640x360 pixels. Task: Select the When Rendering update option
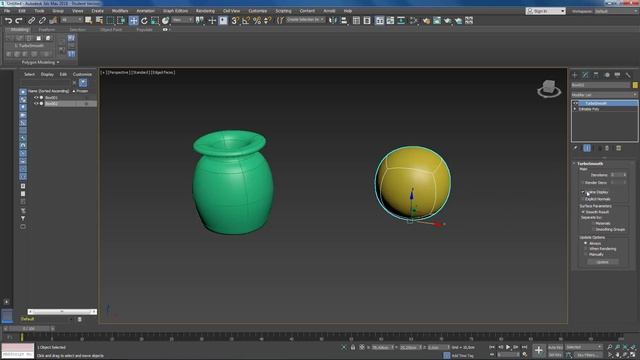point(586,249)
